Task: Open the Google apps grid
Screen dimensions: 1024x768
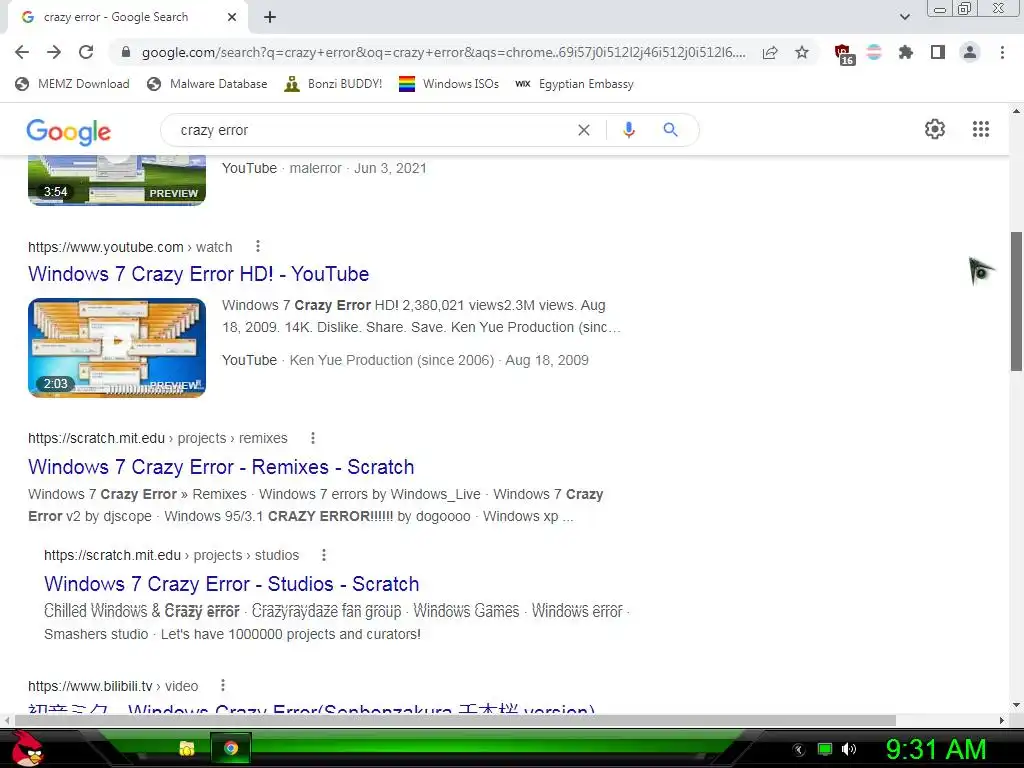Action: pos(980,129)
